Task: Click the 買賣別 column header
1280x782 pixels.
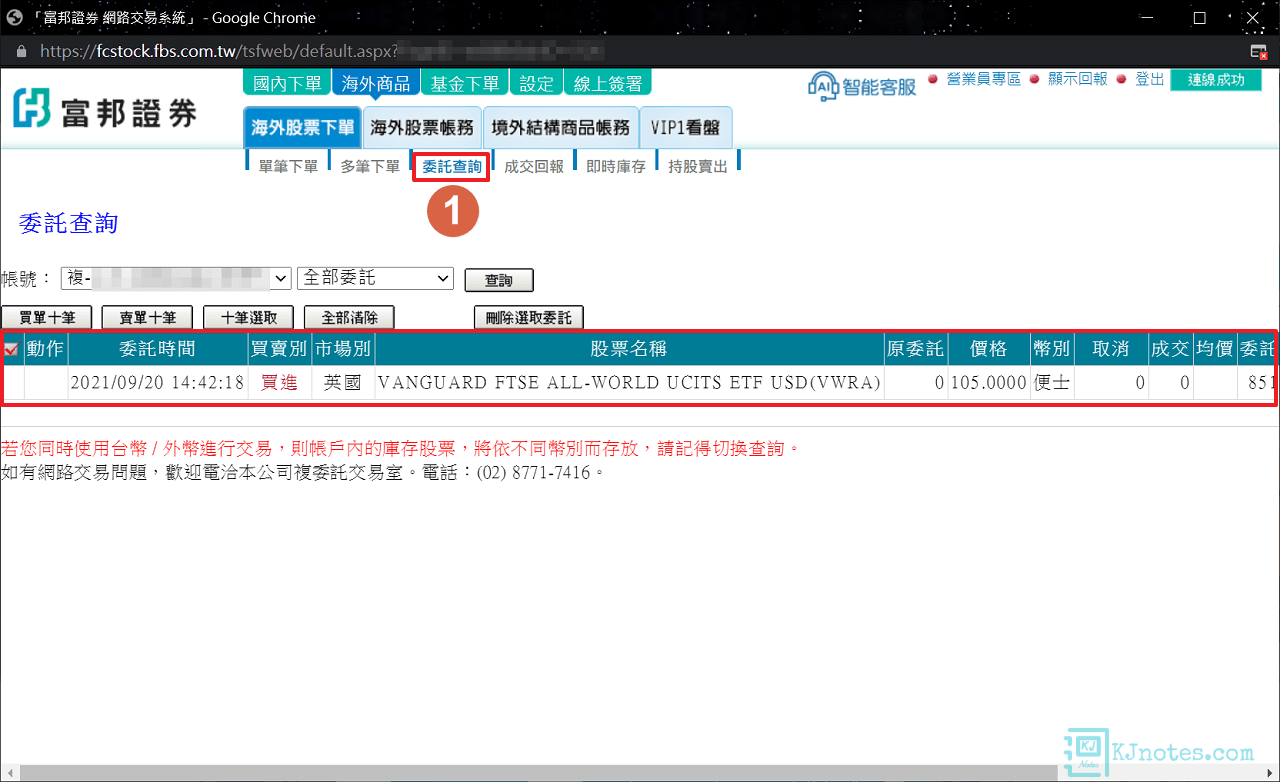Action: 279,349
